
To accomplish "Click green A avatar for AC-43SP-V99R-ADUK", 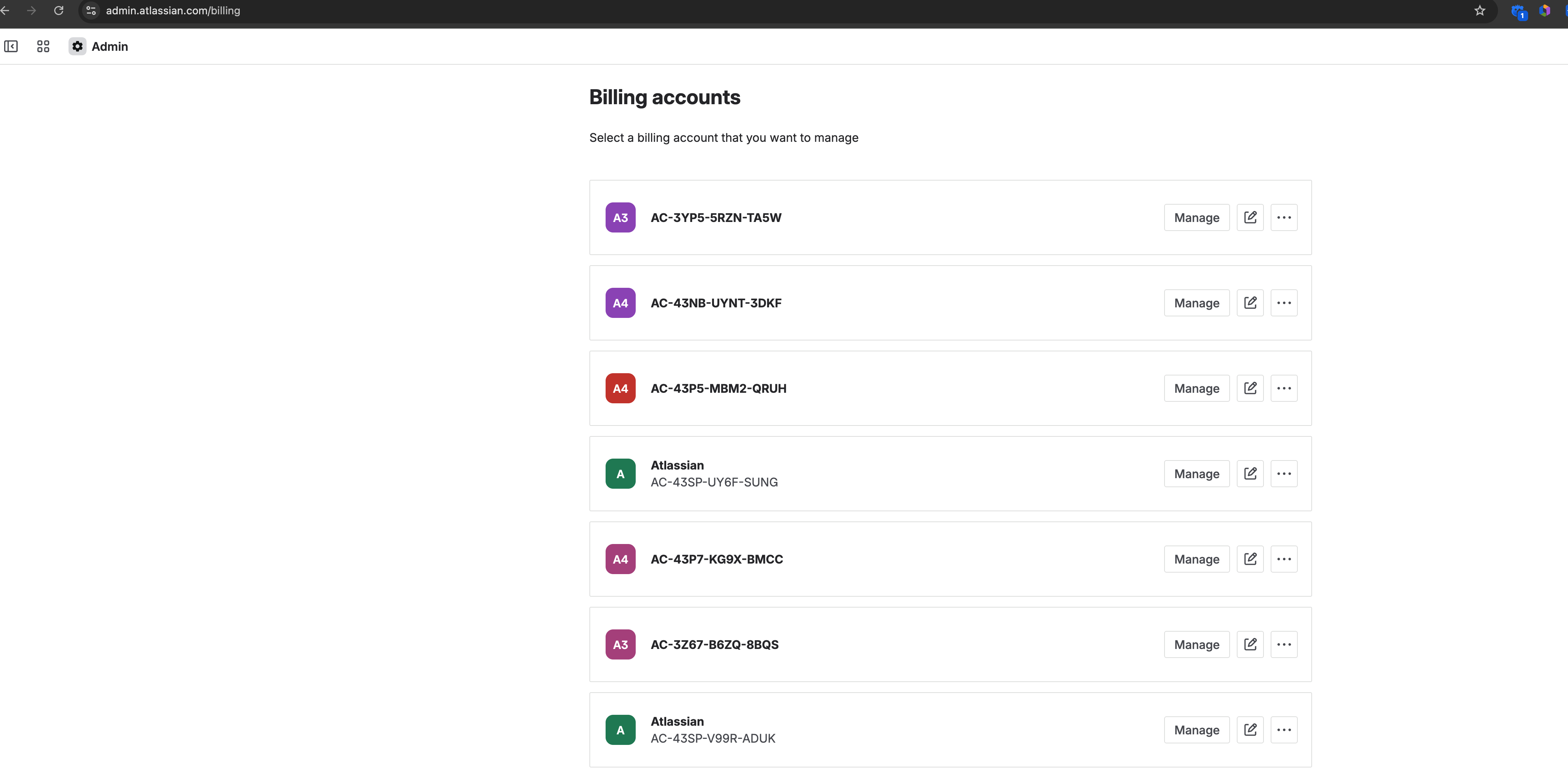I will (620, 730).
